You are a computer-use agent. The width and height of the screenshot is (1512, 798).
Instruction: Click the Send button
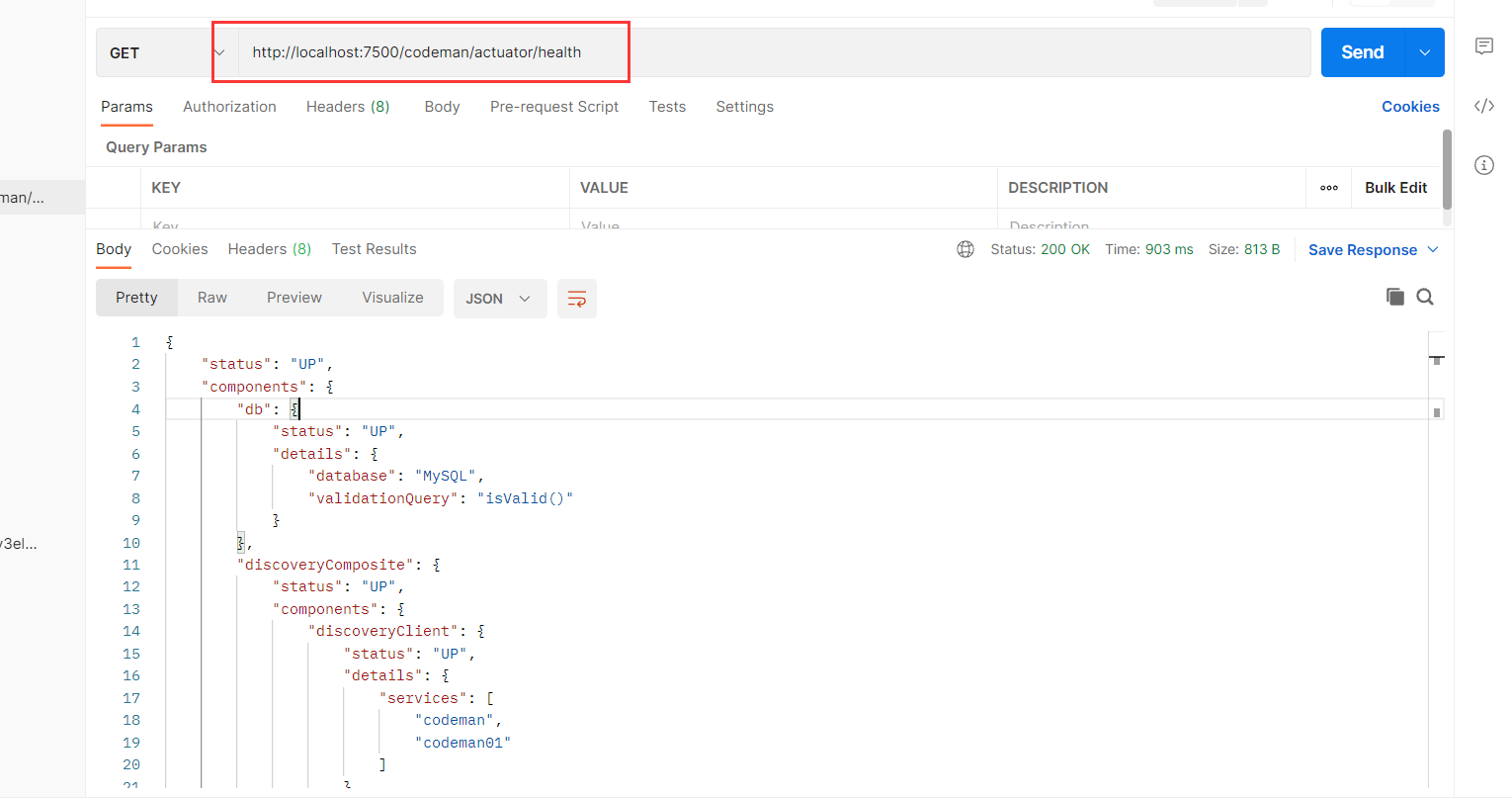(x=1362, y=52)
